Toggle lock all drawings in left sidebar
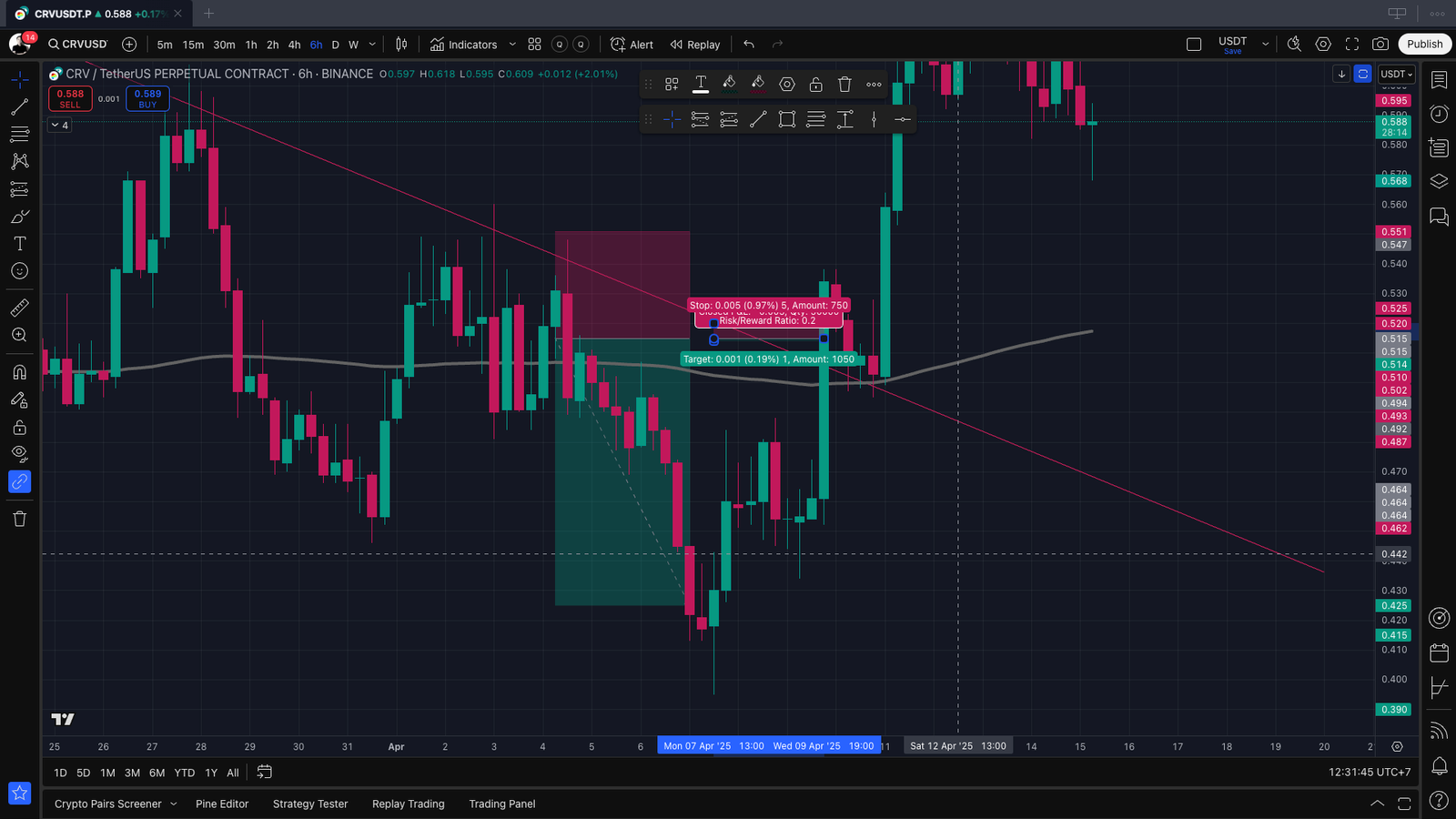 (19, 427)
